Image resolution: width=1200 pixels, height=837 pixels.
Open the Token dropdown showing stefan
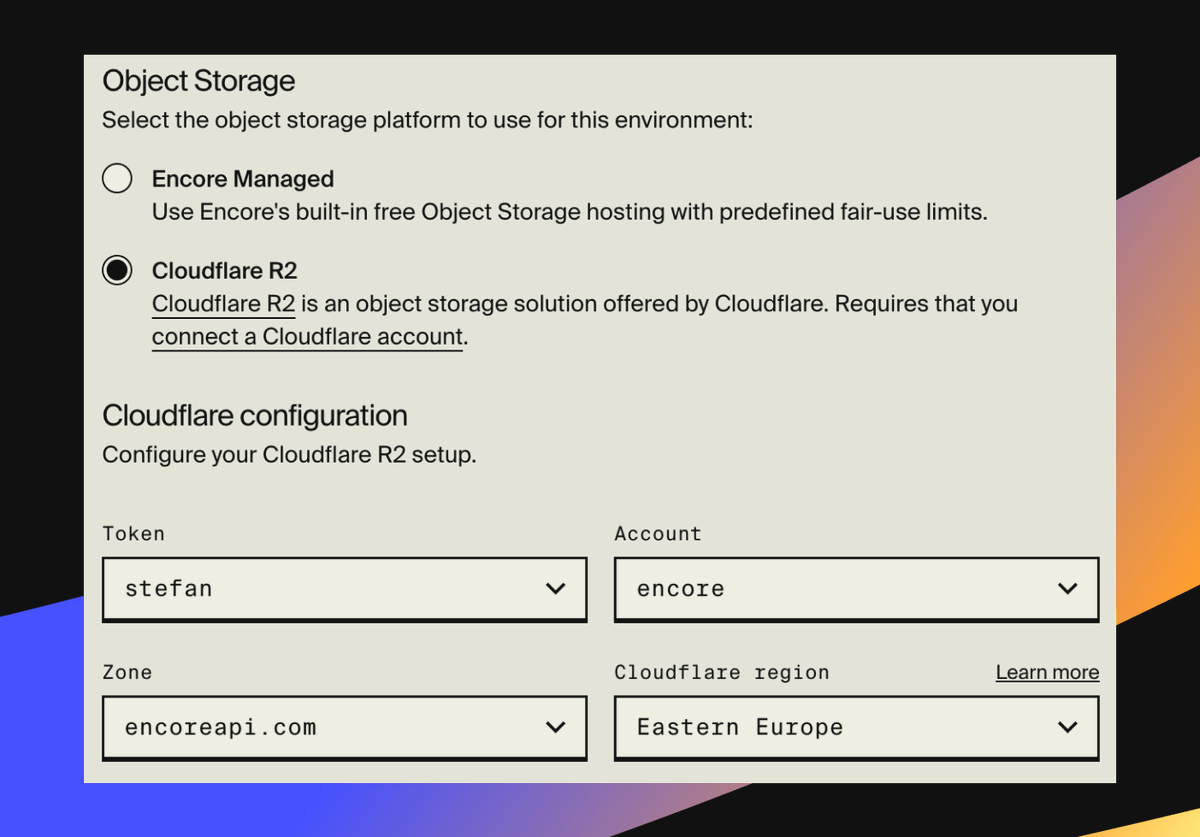pyautogui.click(x=344, y=589)
